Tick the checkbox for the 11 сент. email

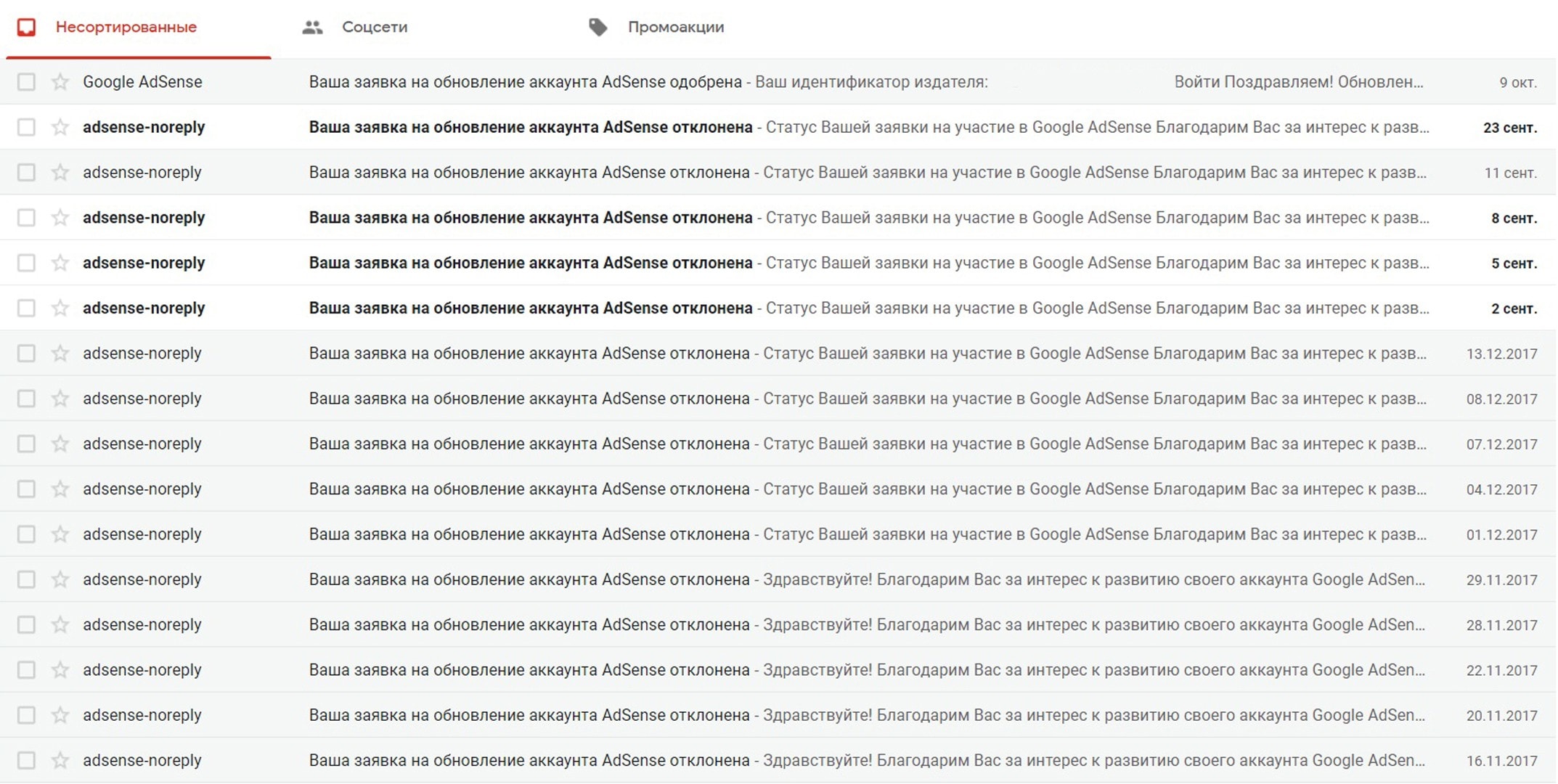click(26, 172)
